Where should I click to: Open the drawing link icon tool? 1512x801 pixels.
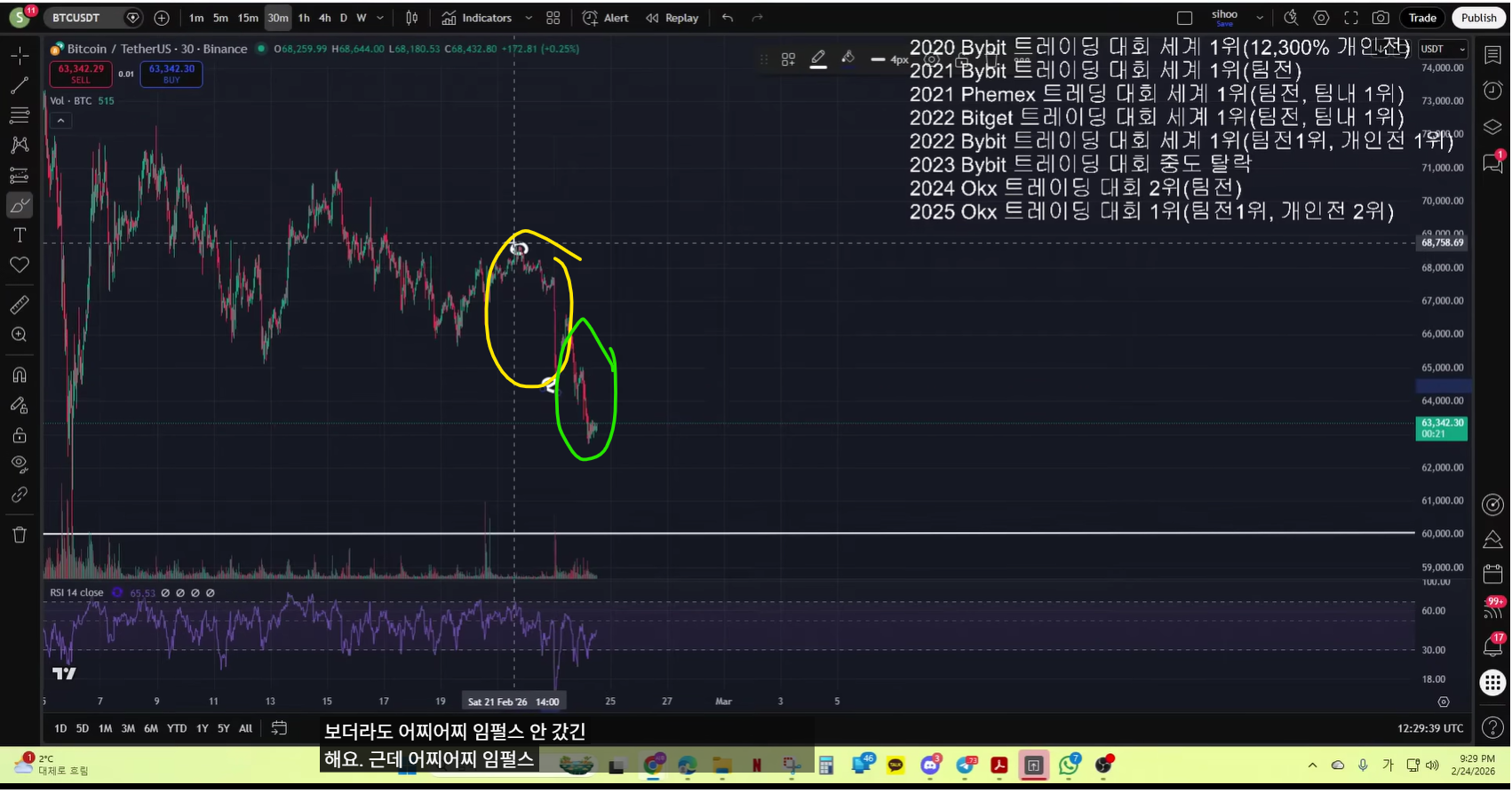[x=20, y=495]
